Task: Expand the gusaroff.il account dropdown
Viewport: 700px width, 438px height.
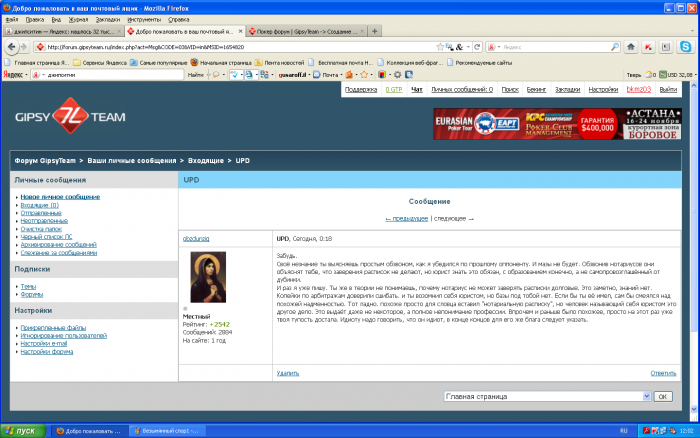Action: click(x=309, y=75)
